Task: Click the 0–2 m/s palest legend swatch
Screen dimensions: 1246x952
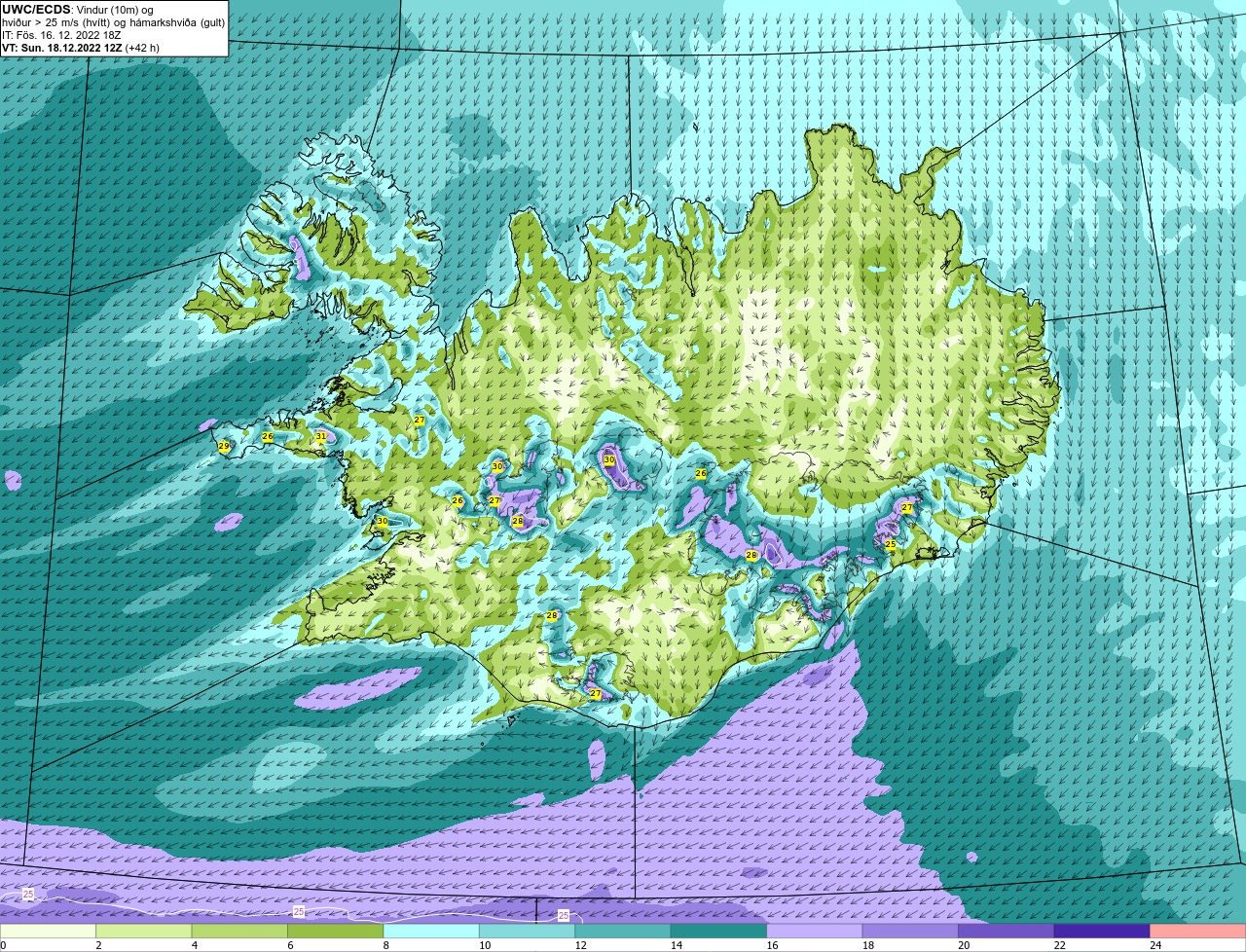Action: click(x=50, y=931)
